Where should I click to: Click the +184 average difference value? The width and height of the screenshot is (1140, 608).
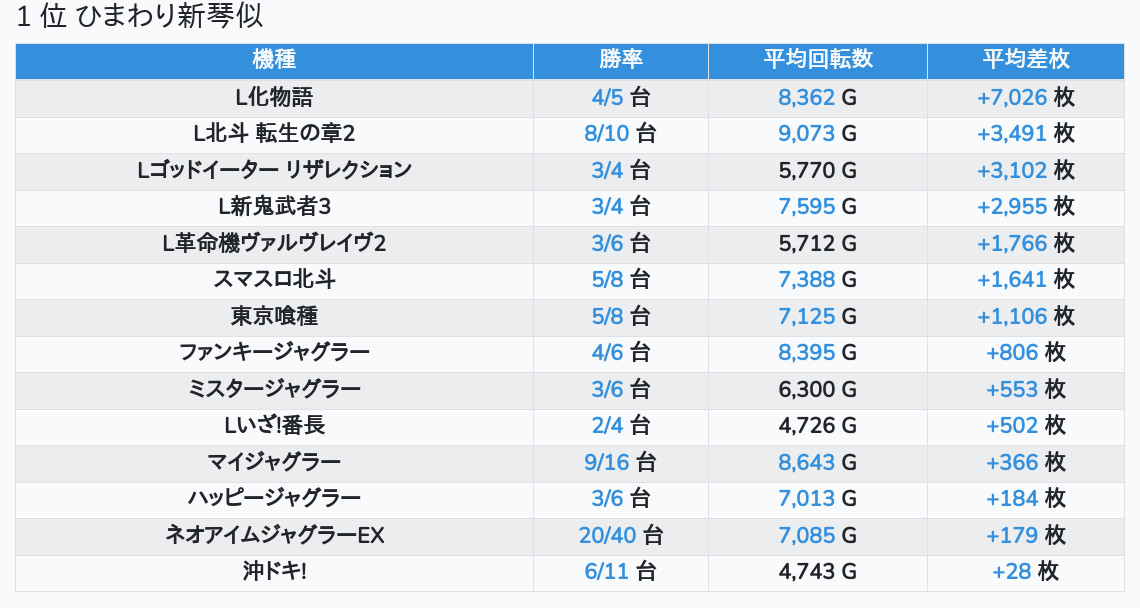pyautogui.click(x=1012, y=499)
